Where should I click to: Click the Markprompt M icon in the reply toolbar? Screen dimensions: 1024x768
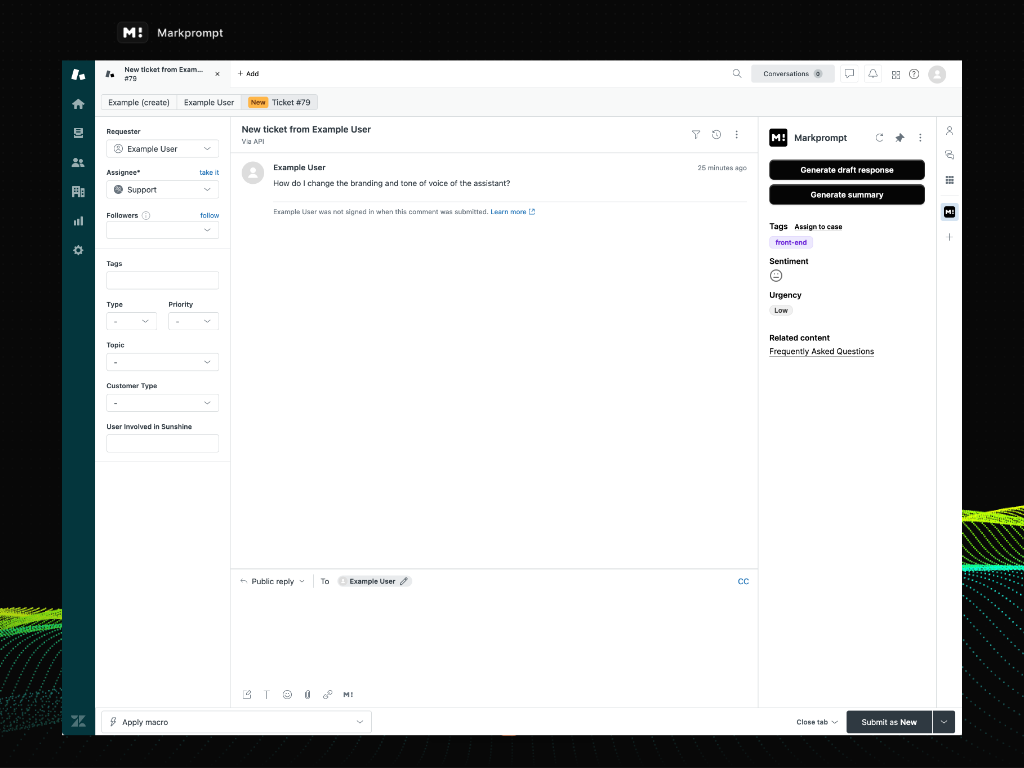(x=348, y=695)
